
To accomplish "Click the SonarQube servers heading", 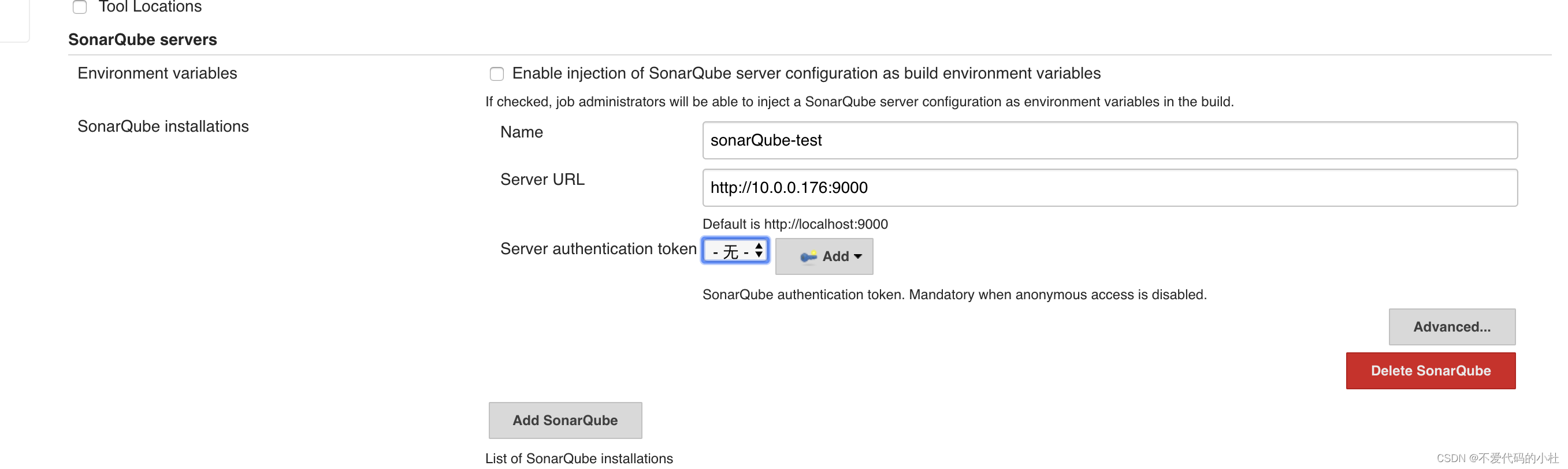I will coord(143,39).
